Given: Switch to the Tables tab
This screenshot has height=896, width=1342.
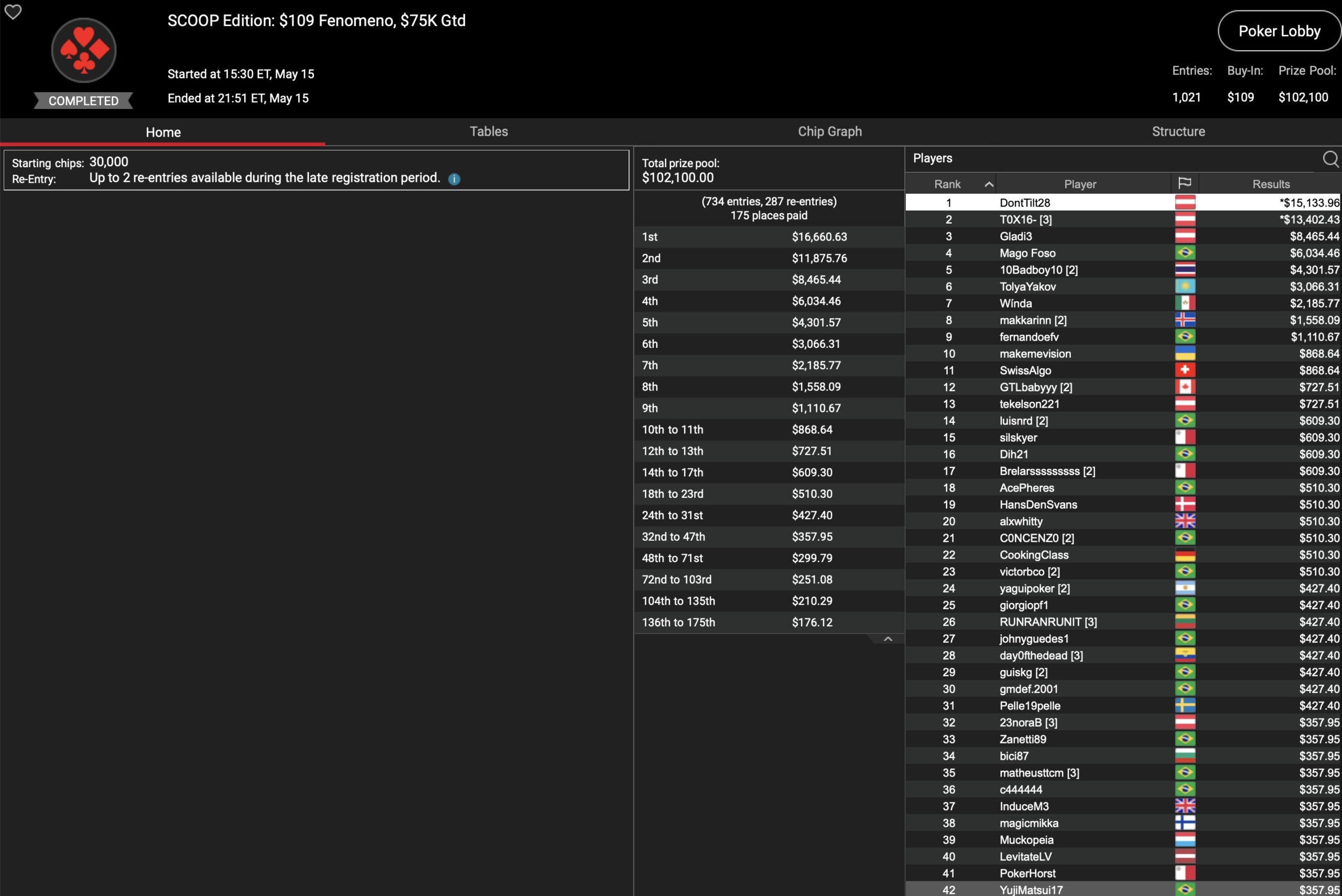Looking at the screenshot, I should pos(488,132).
